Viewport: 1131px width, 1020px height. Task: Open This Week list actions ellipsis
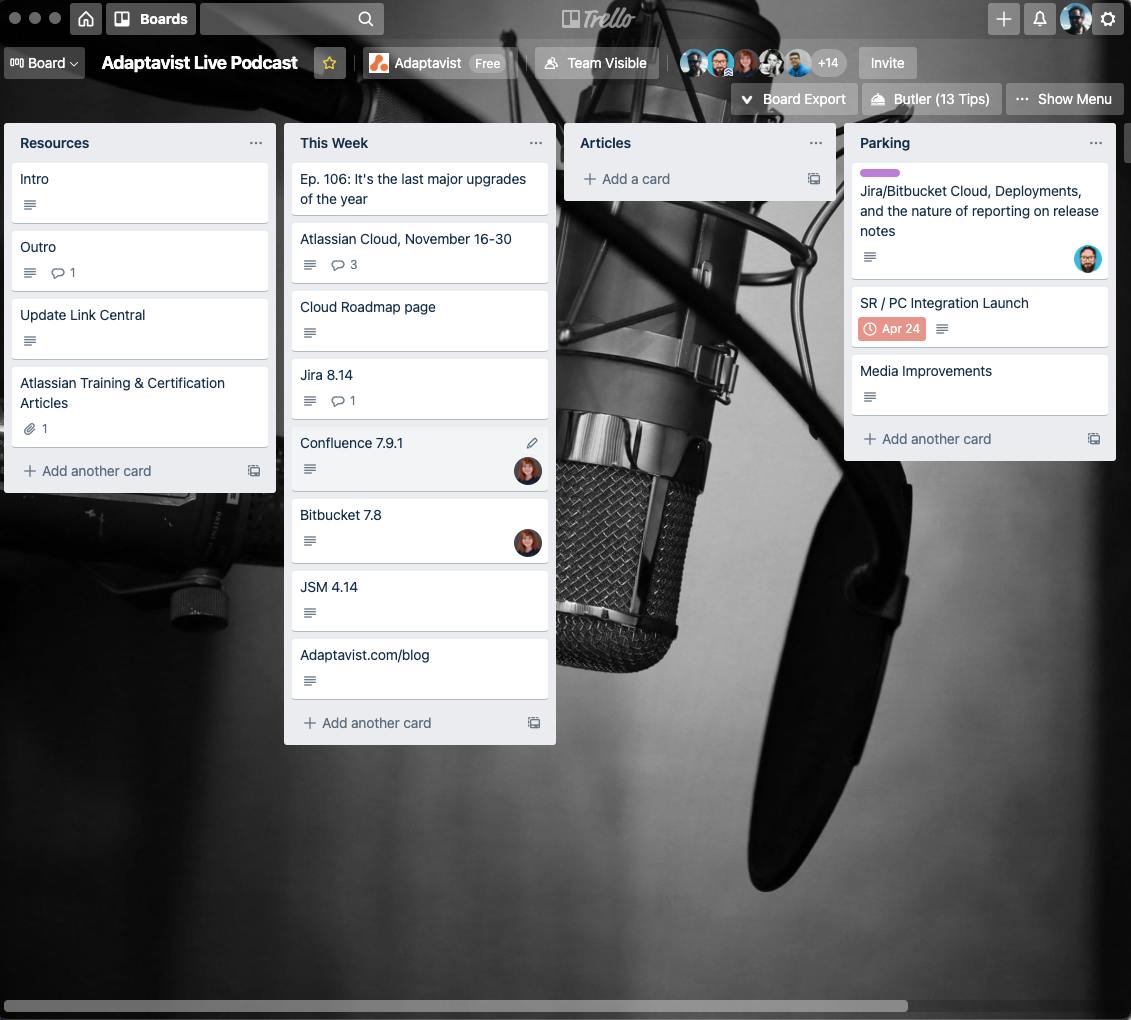tap(536, 143)
